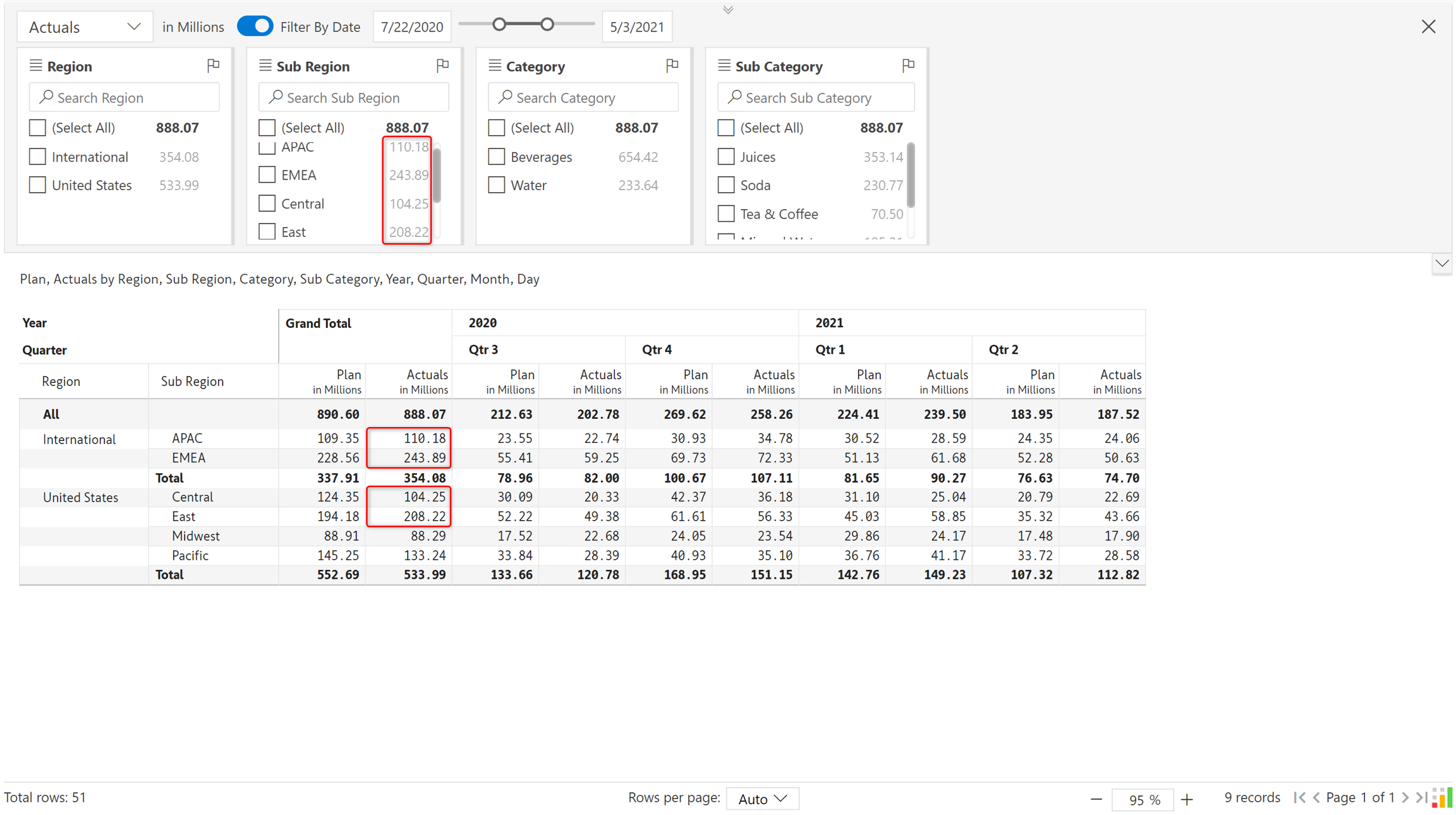Toggle the Filter By Date switch
The width and height of the screenshot is (1456, 815).
click(x=255, y=27)
